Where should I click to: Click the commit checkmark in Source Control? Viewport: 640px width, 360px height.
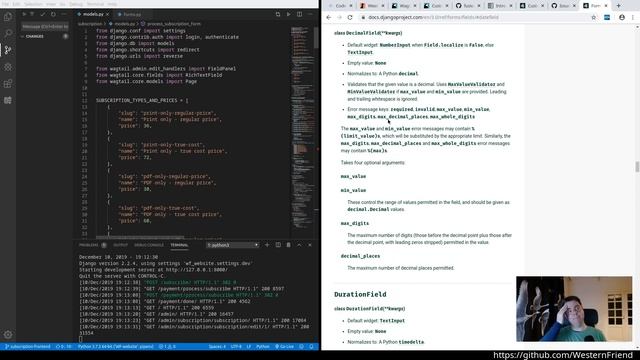pyautogui.click(x=43, y=14)
